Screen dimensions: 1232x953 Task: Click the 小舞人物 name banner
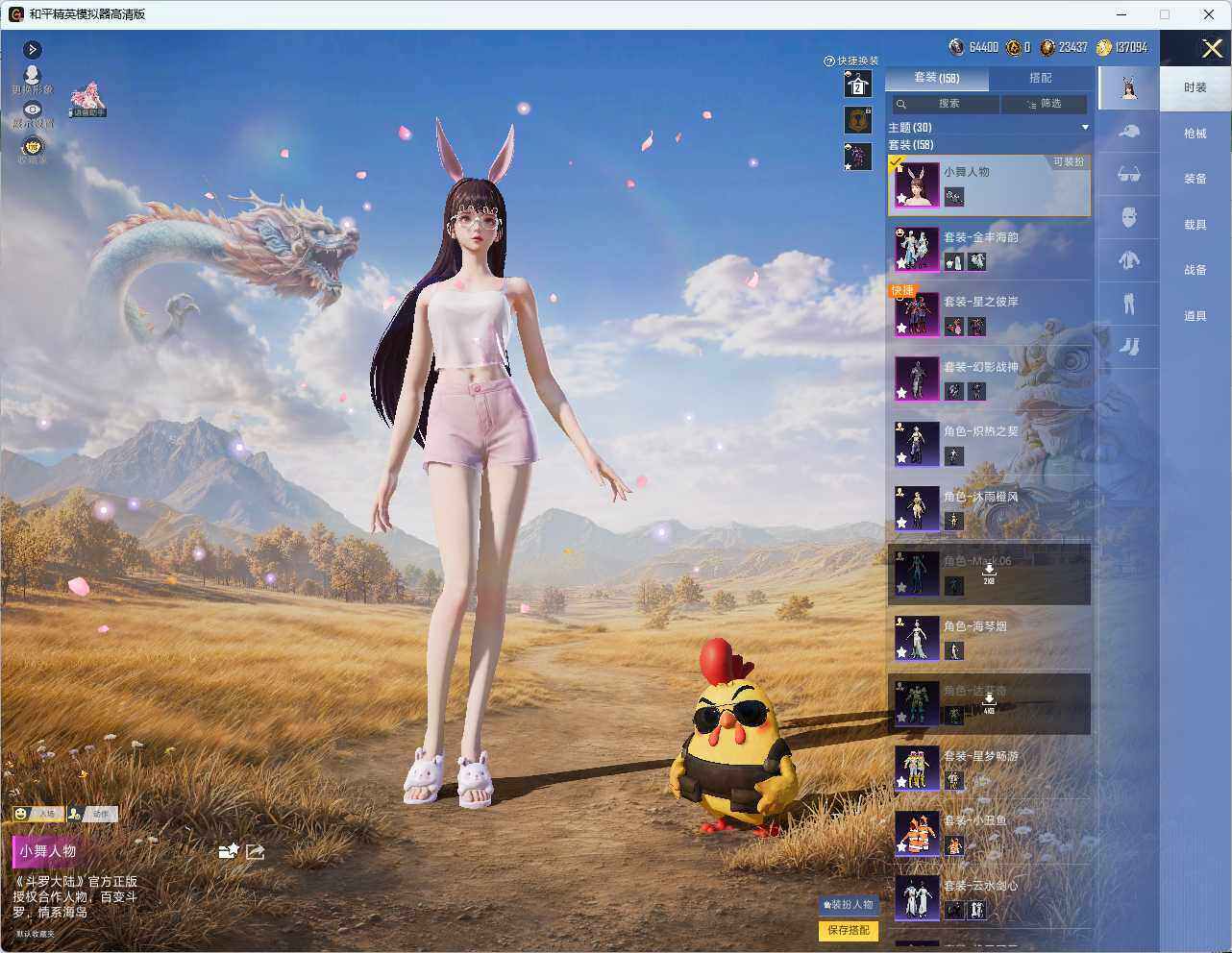47,851
